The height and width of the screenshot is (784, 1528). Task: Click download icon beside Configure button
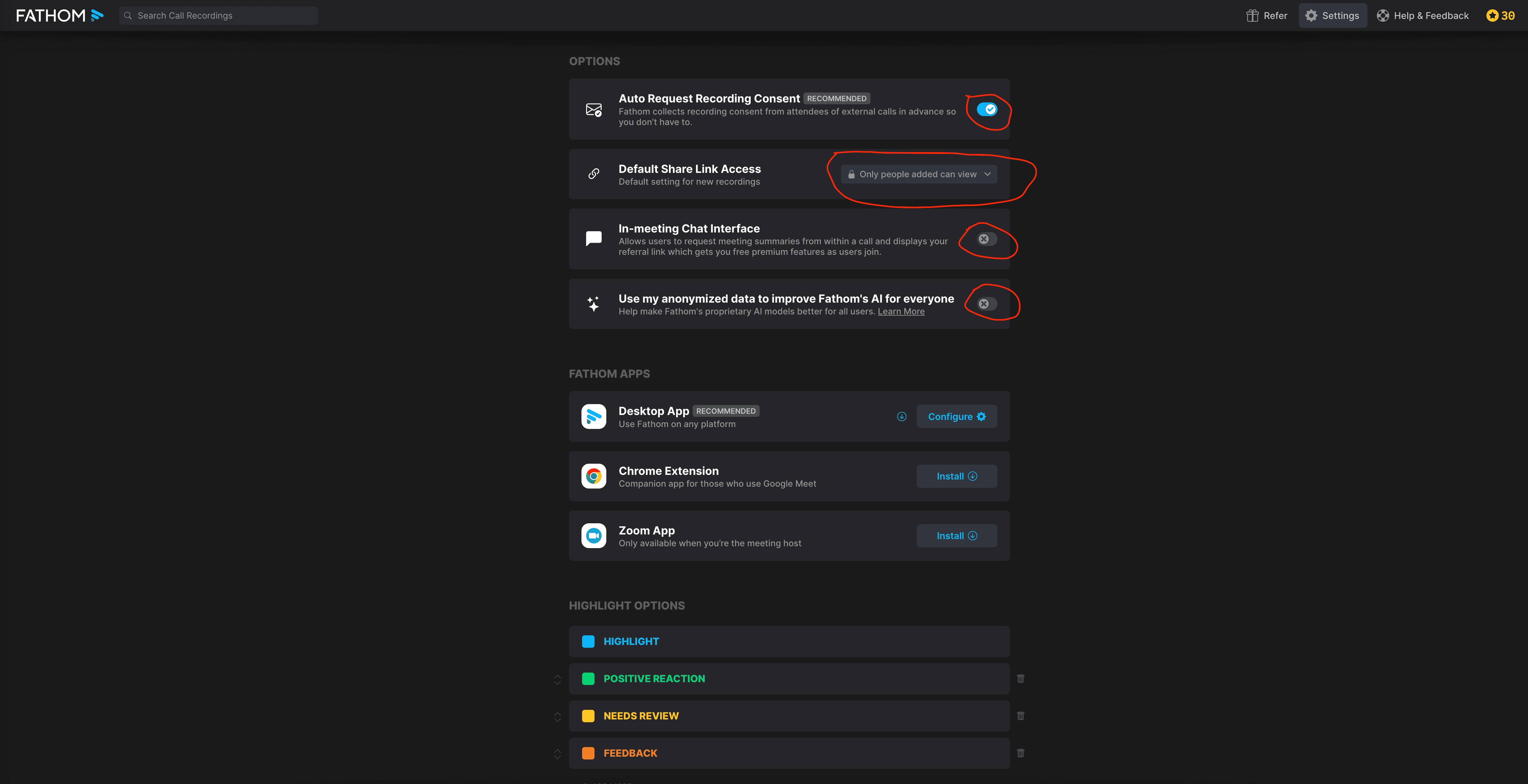902,416
